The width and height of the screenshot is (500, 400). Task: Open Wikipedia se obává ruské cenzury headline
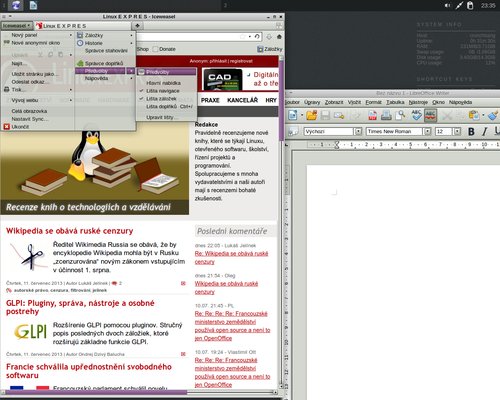point(70,231)
